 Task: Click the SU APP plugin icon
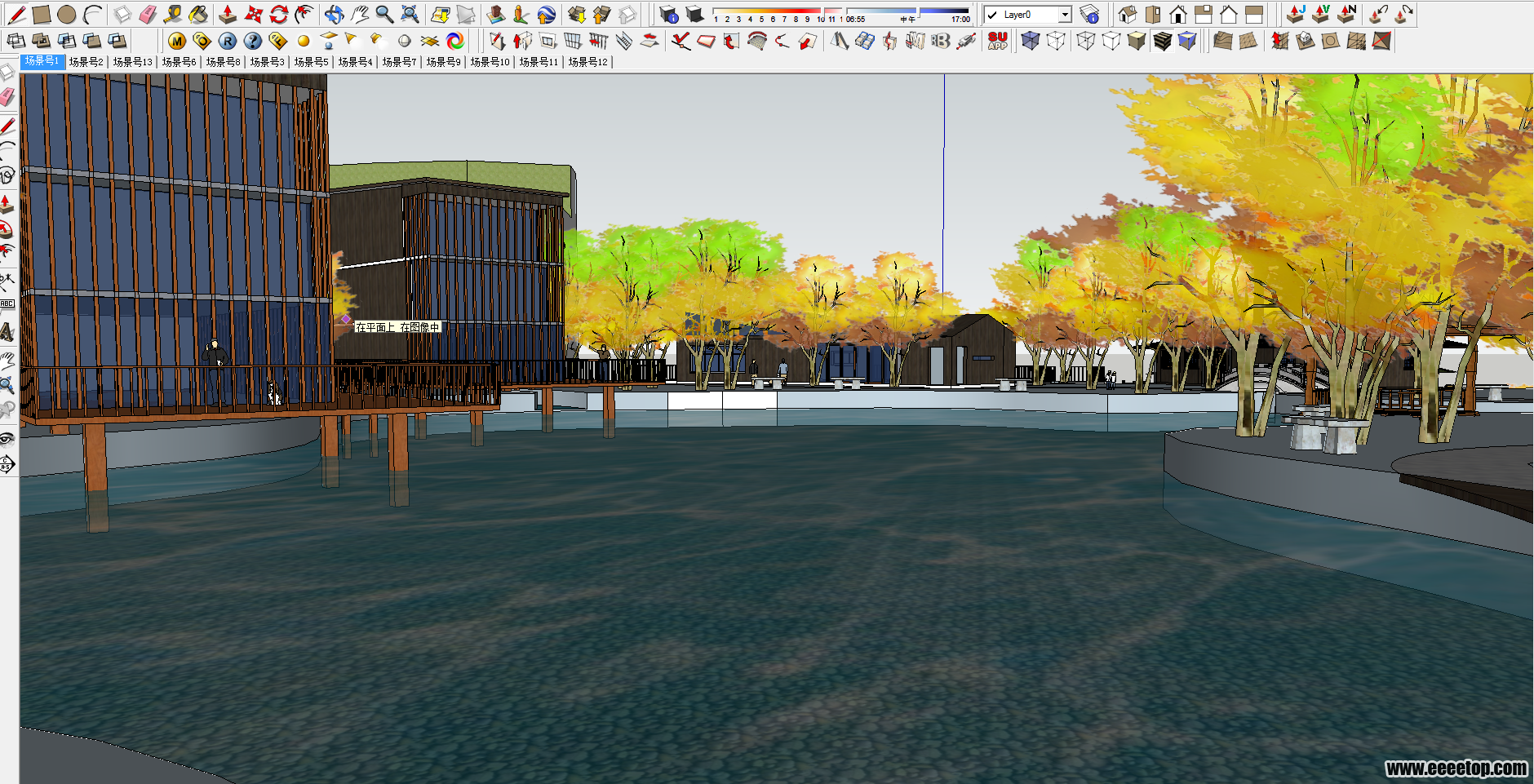tap(997, 41)
